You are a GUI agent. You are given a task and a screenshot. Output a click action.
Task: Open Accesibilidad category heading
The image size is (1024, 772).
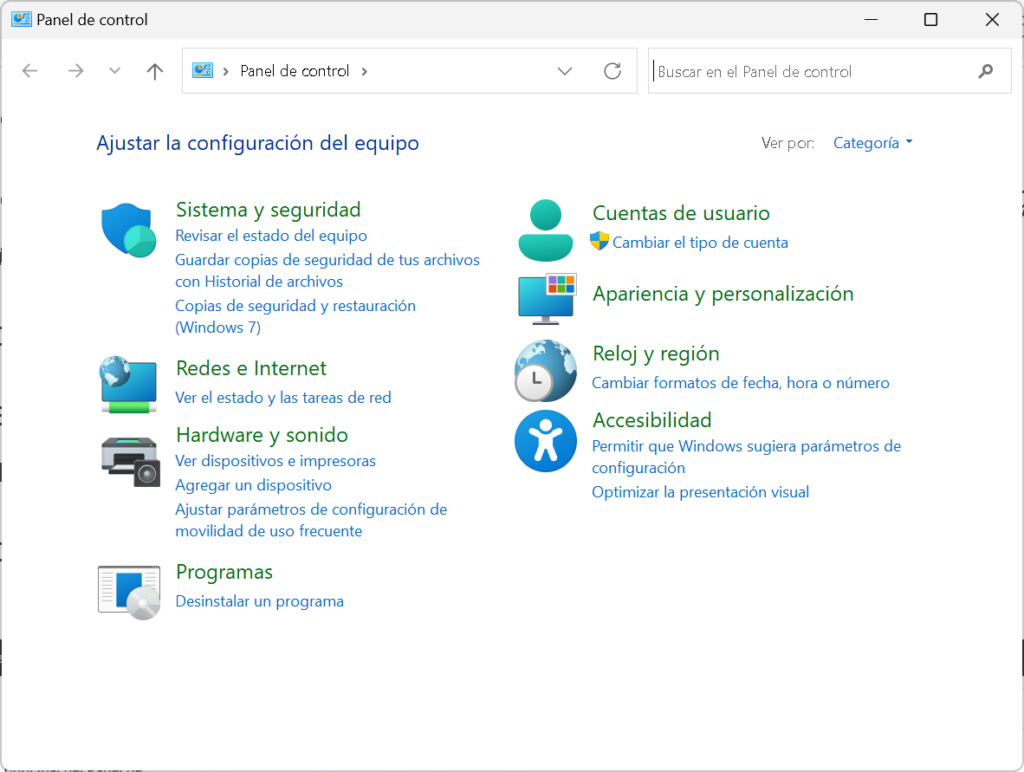pos(652,419)
